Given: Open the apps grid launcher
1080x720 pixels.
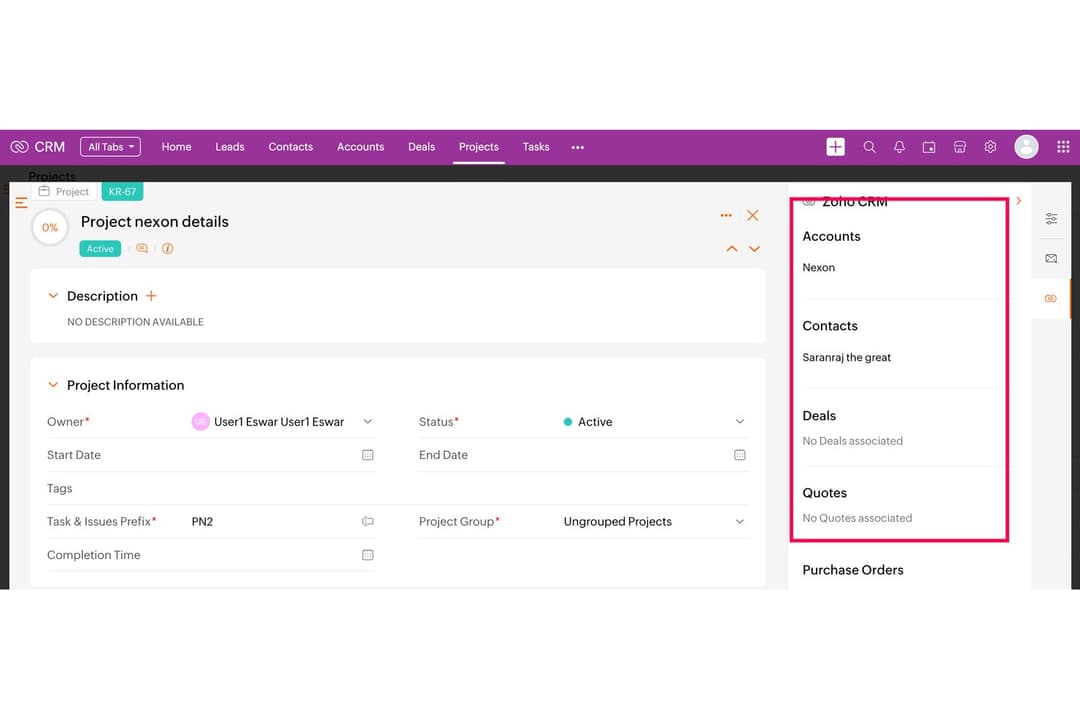Looking at the screenshot, I should pos(1063,147).
